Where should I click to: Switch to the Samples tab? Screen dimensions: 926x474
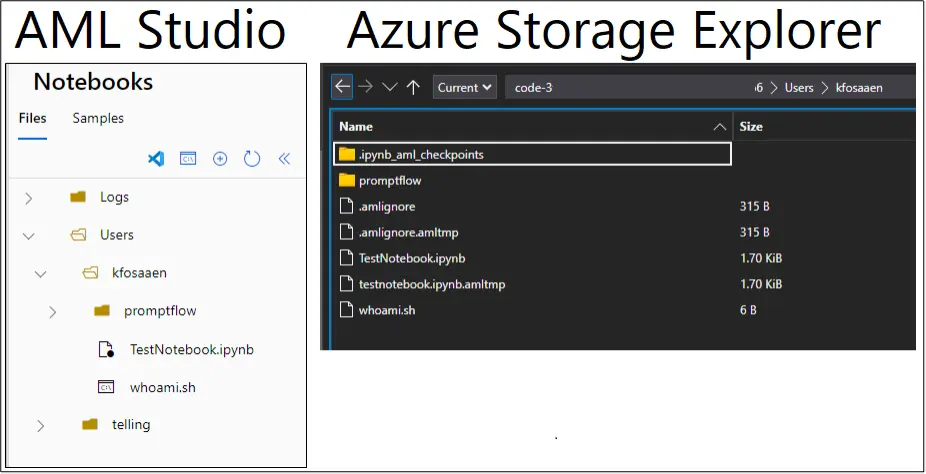pos(98,118)
